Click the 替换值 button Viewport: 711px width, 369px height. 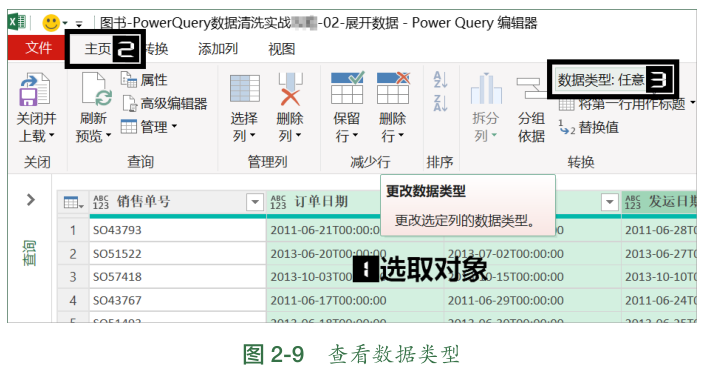tap(589, 127)
